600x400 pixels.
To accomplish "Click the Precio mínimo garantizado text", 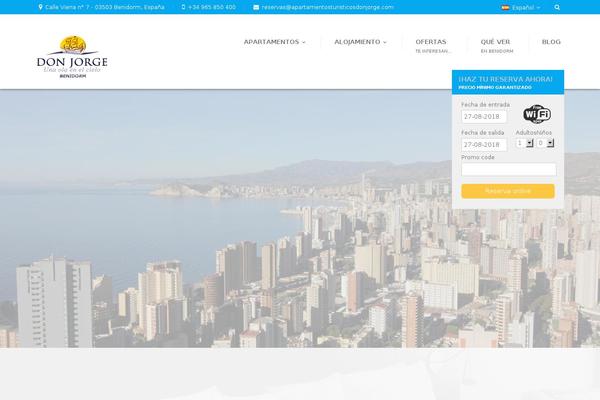I will (x=495, y=88).
